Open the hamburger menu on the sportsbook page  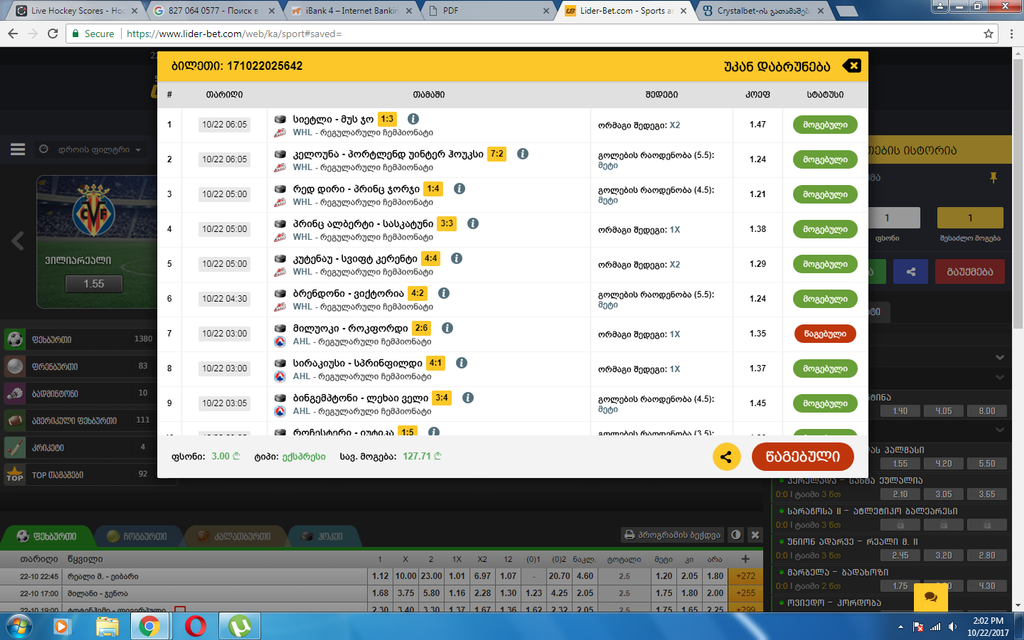tap(18, 150)
